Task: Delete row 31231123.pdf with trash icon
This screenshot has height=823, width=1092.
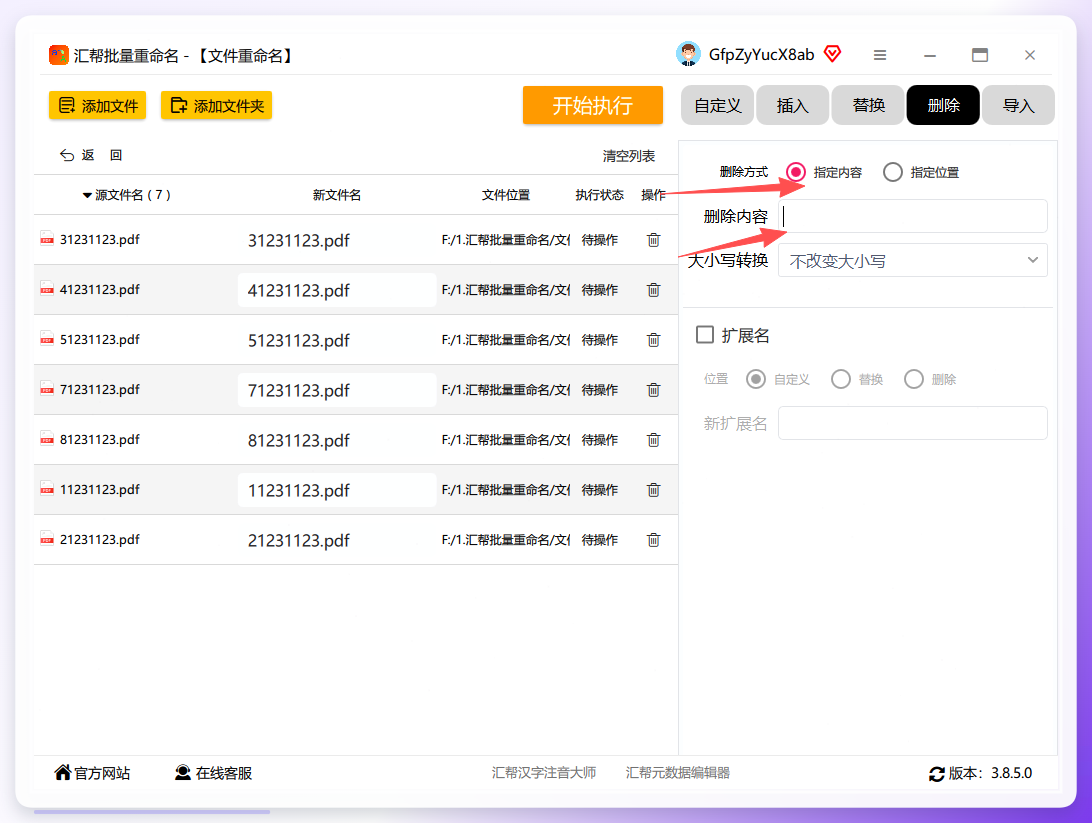Action: pos(653,240)
